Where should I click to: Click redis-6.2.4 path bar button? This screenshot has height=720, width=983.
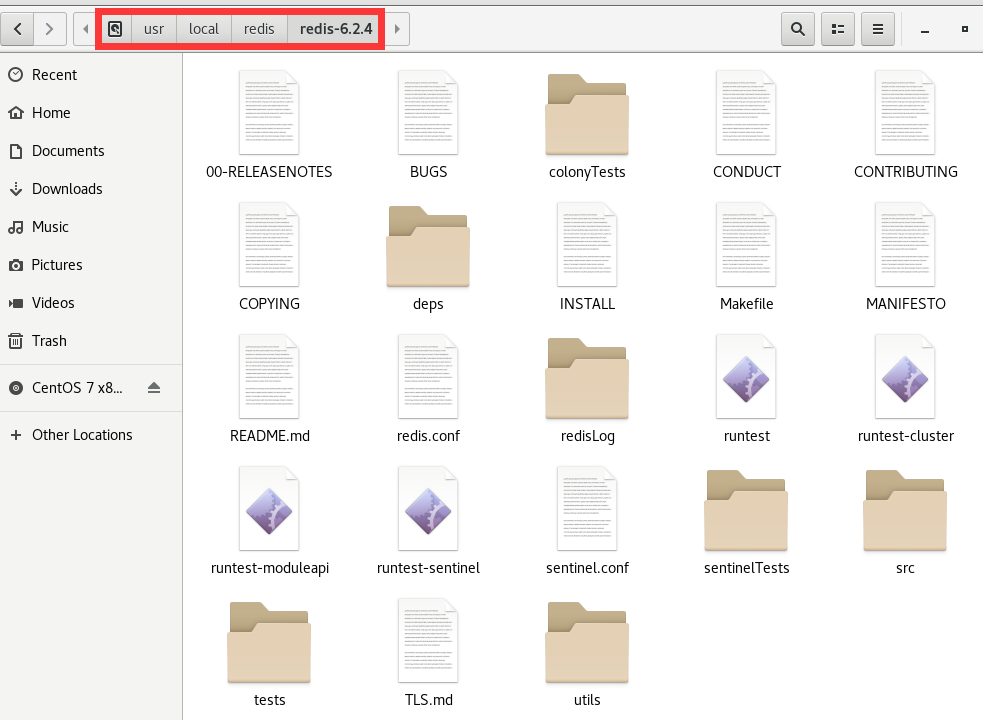tap(335, 29)
